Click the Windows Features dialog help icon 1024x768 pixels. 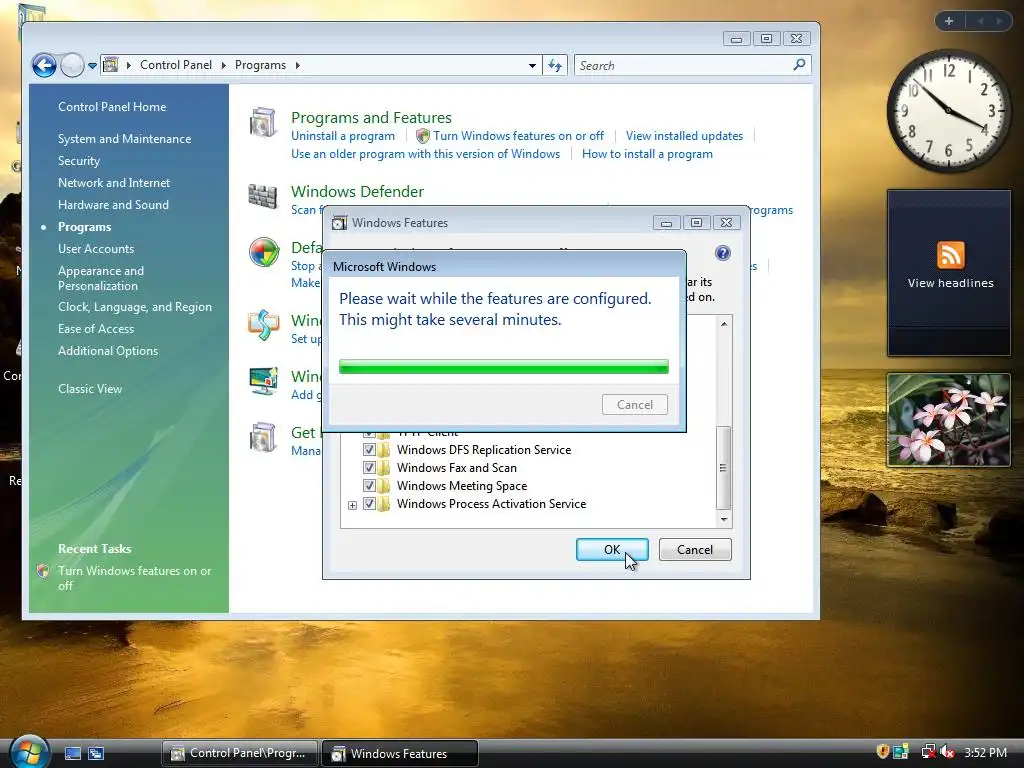722,253
